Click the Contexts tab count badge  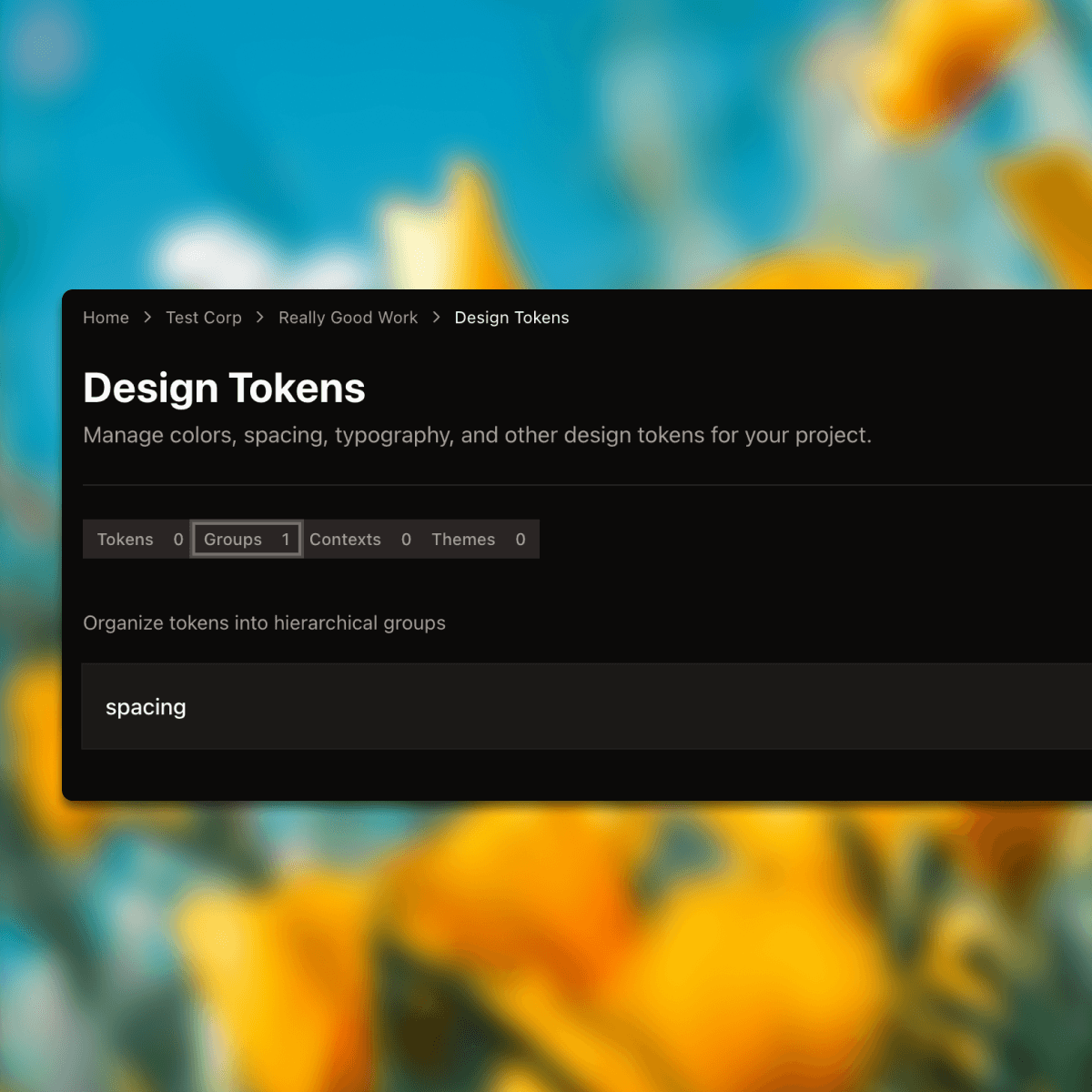406,540
